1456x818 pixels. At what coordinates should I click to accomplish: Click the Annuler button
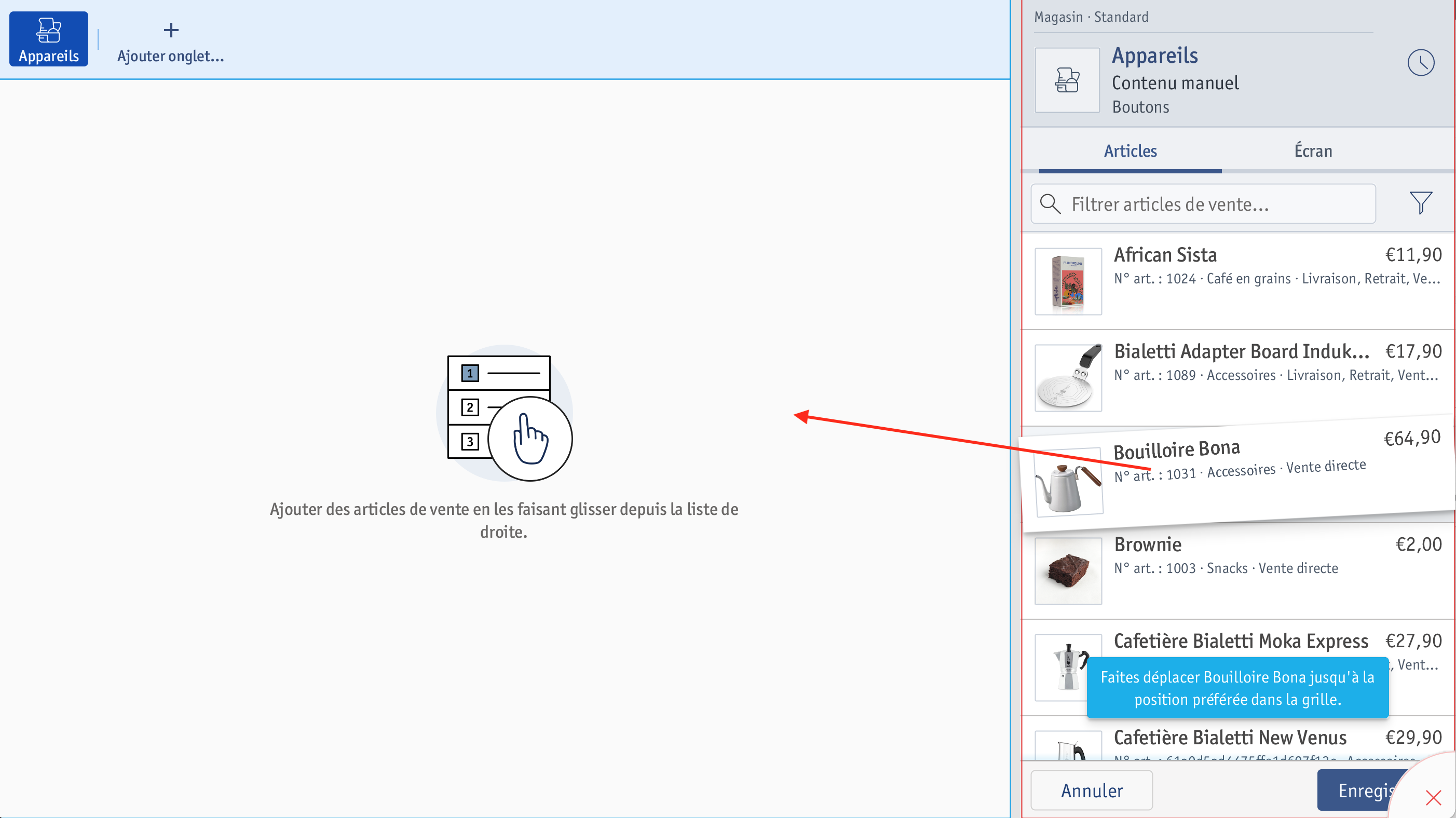[1092, 790]
